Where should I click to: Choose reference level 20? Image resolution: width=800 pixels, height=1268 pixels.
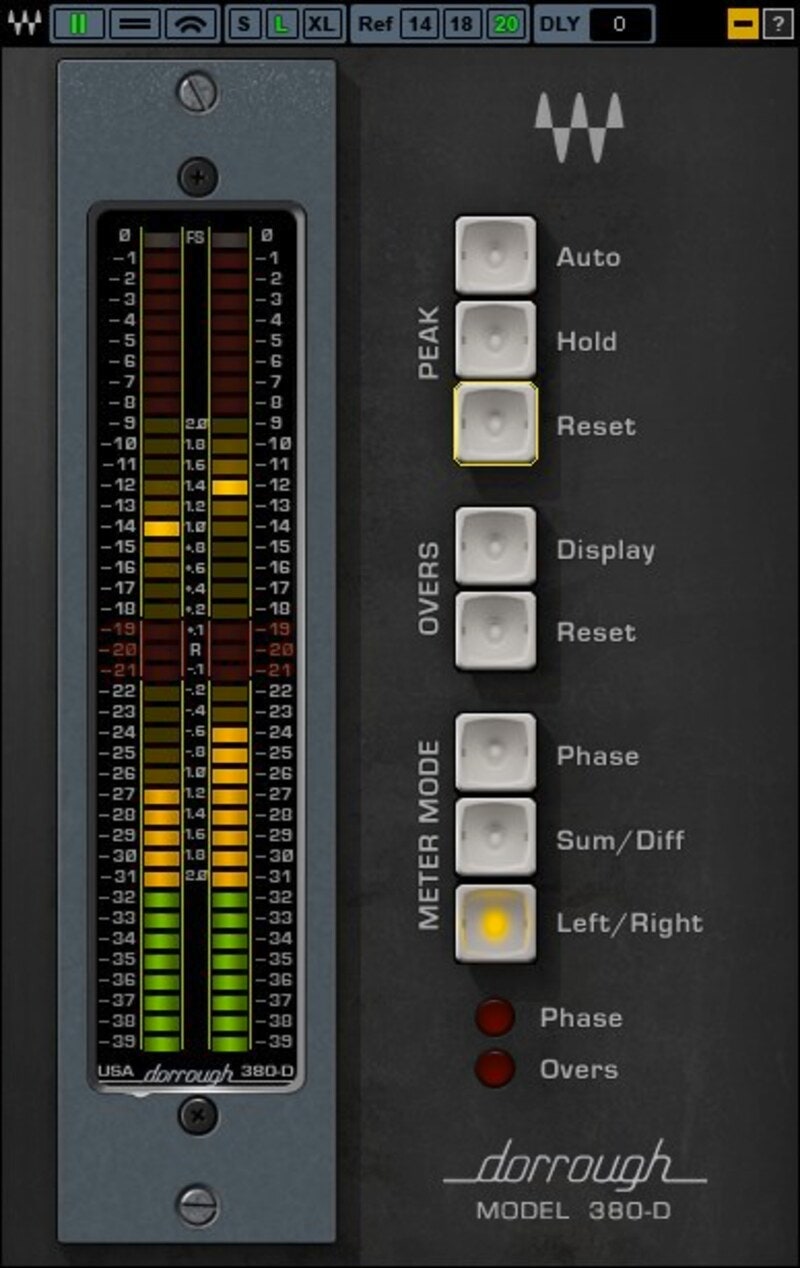pos(507,24)
